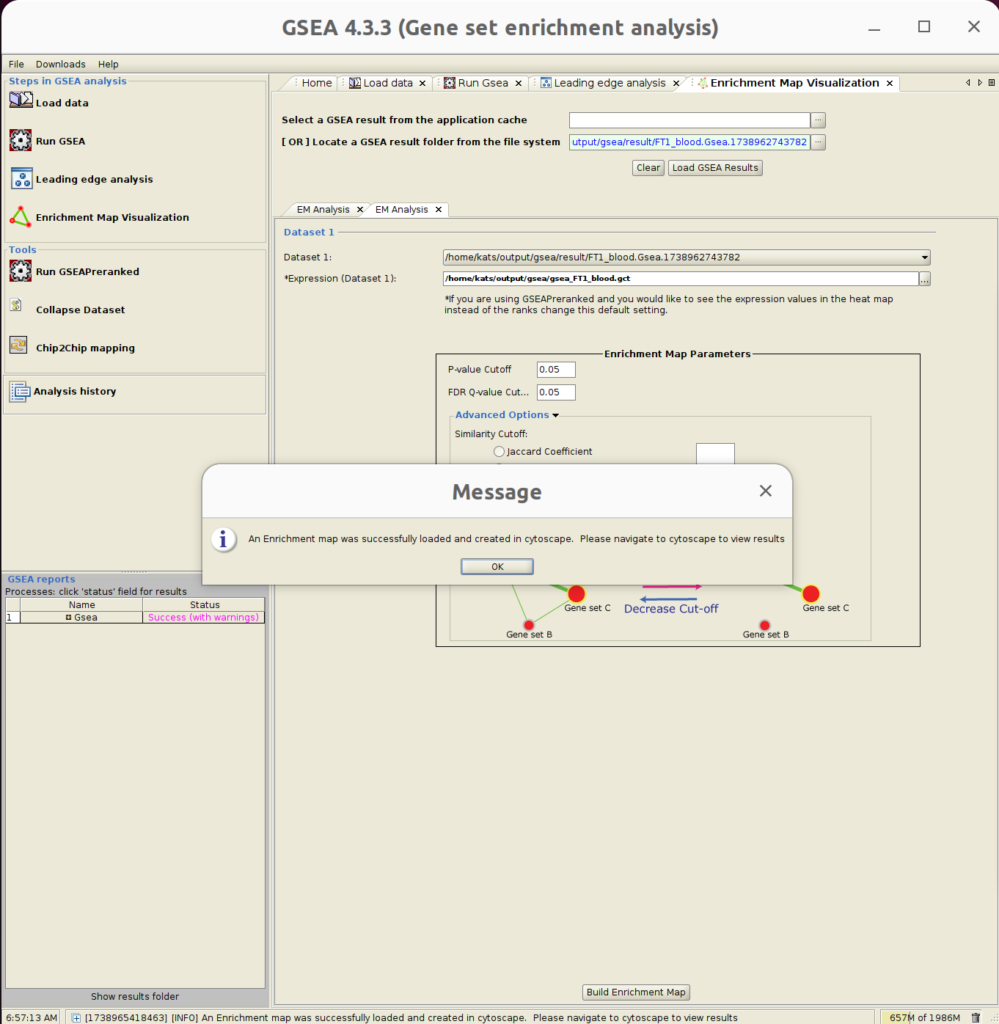Switch to the Home tab
This screenshot has width=999, height=1024.
pyautogui.click(x=317, y=83)
